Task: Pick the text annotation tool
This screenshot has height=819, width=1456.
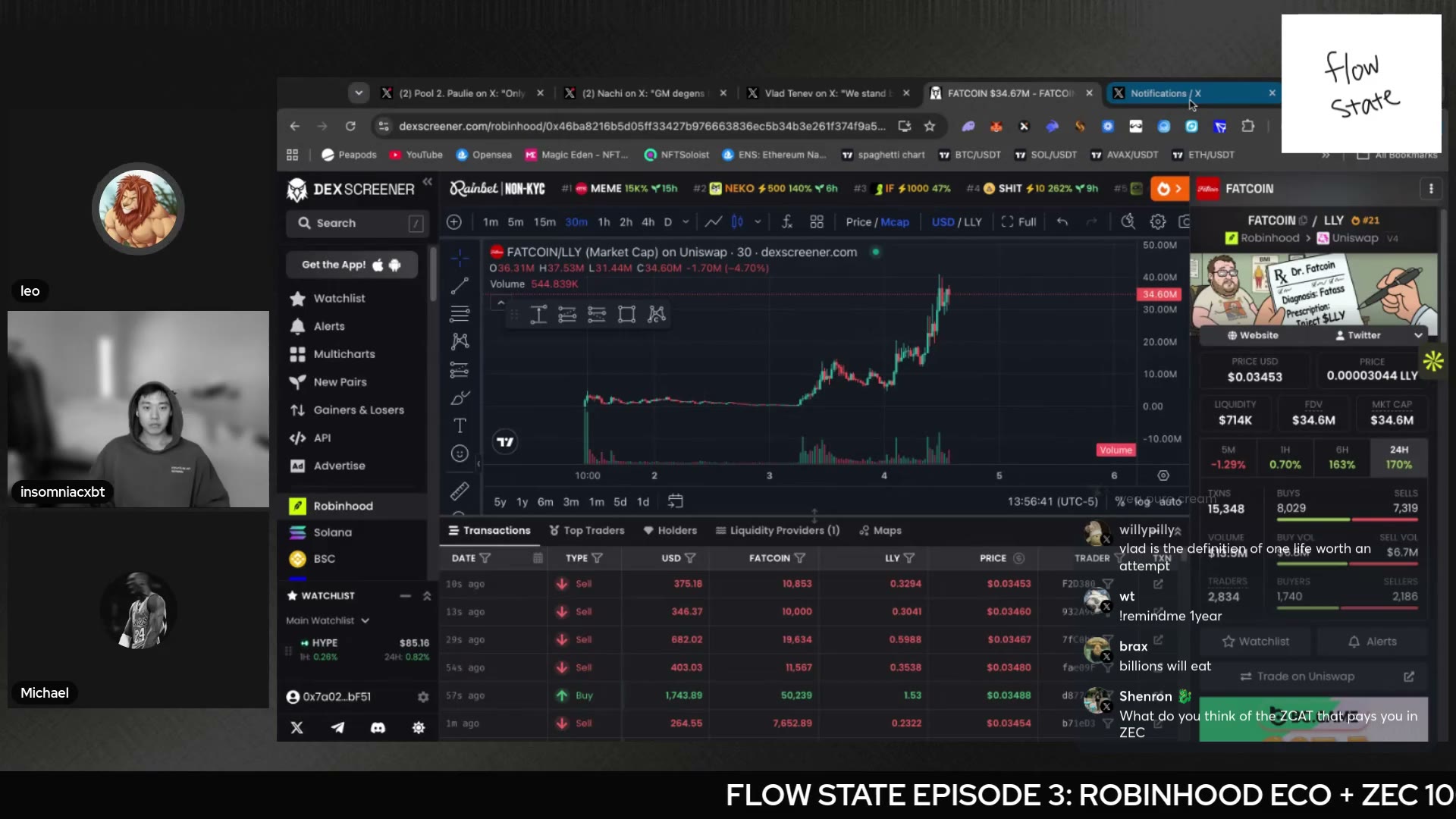Action: (460, 425)
